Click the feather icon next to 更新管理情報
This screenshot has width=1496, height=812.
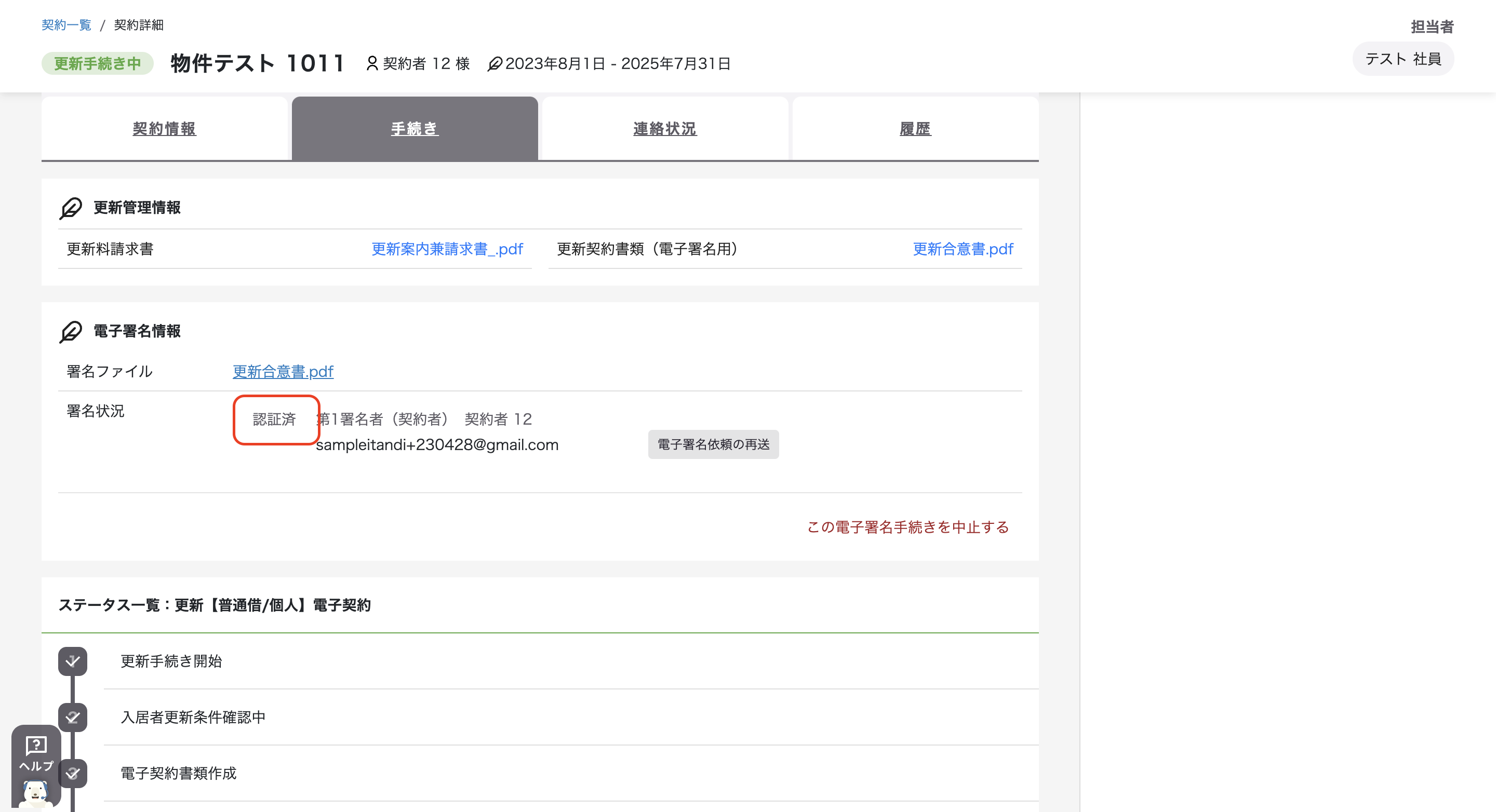pyautogui.click(x=71, y=208)
